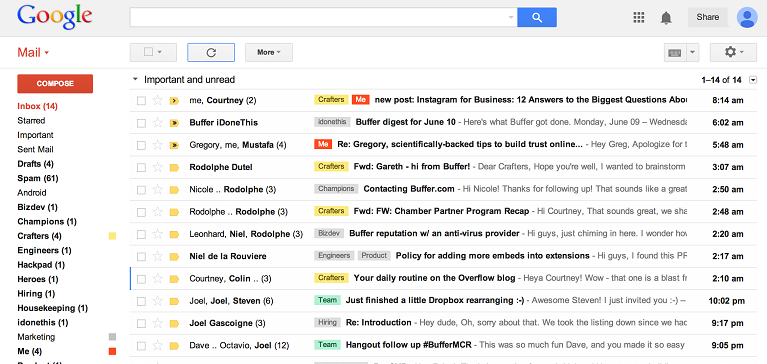Image resolution: width=767 pixels, height=364 pixels.
Task: Open the More actions dropdown
Action: pos(269,52)
